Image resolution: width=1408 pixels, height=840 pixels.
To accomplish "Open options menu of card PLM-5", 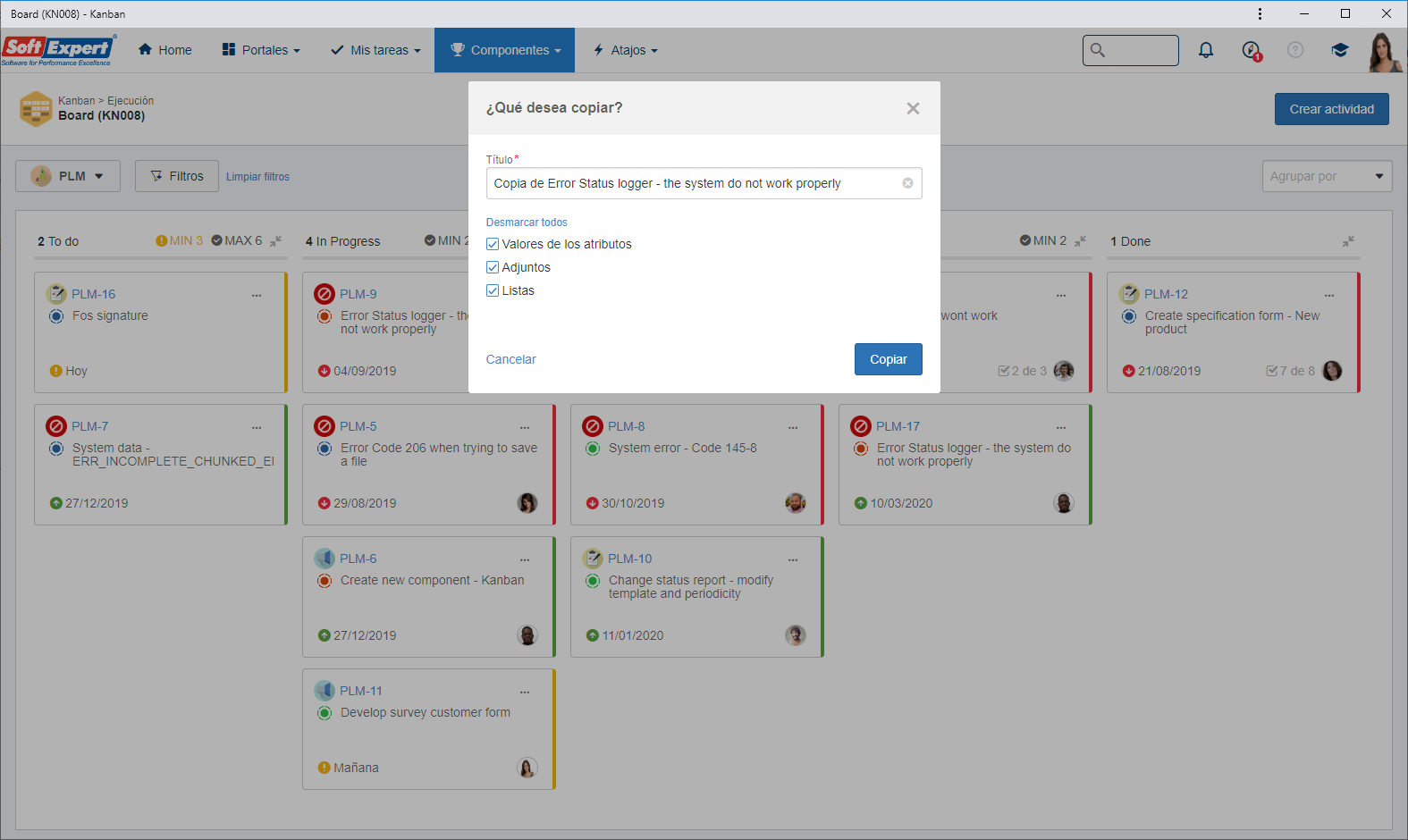I will tap(525, 427).
